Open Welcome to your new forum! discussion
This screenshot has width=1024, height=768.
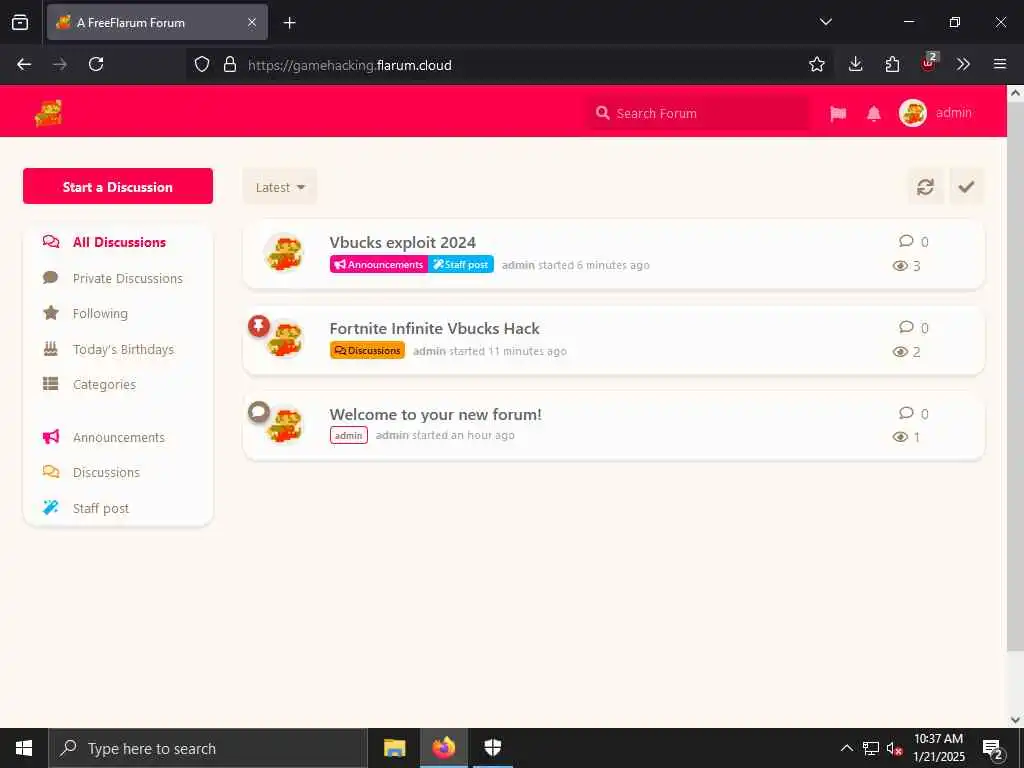pyautogui.click(x=436, y=415)
